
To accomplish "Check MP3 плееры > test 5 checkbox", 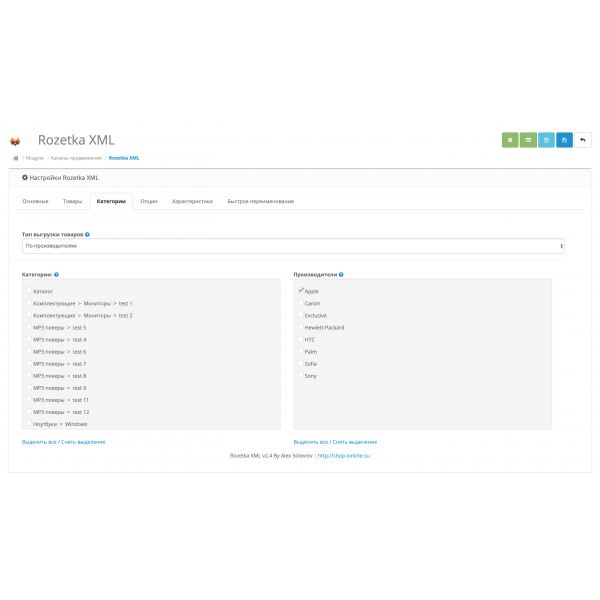I will [x=29, y=327].
